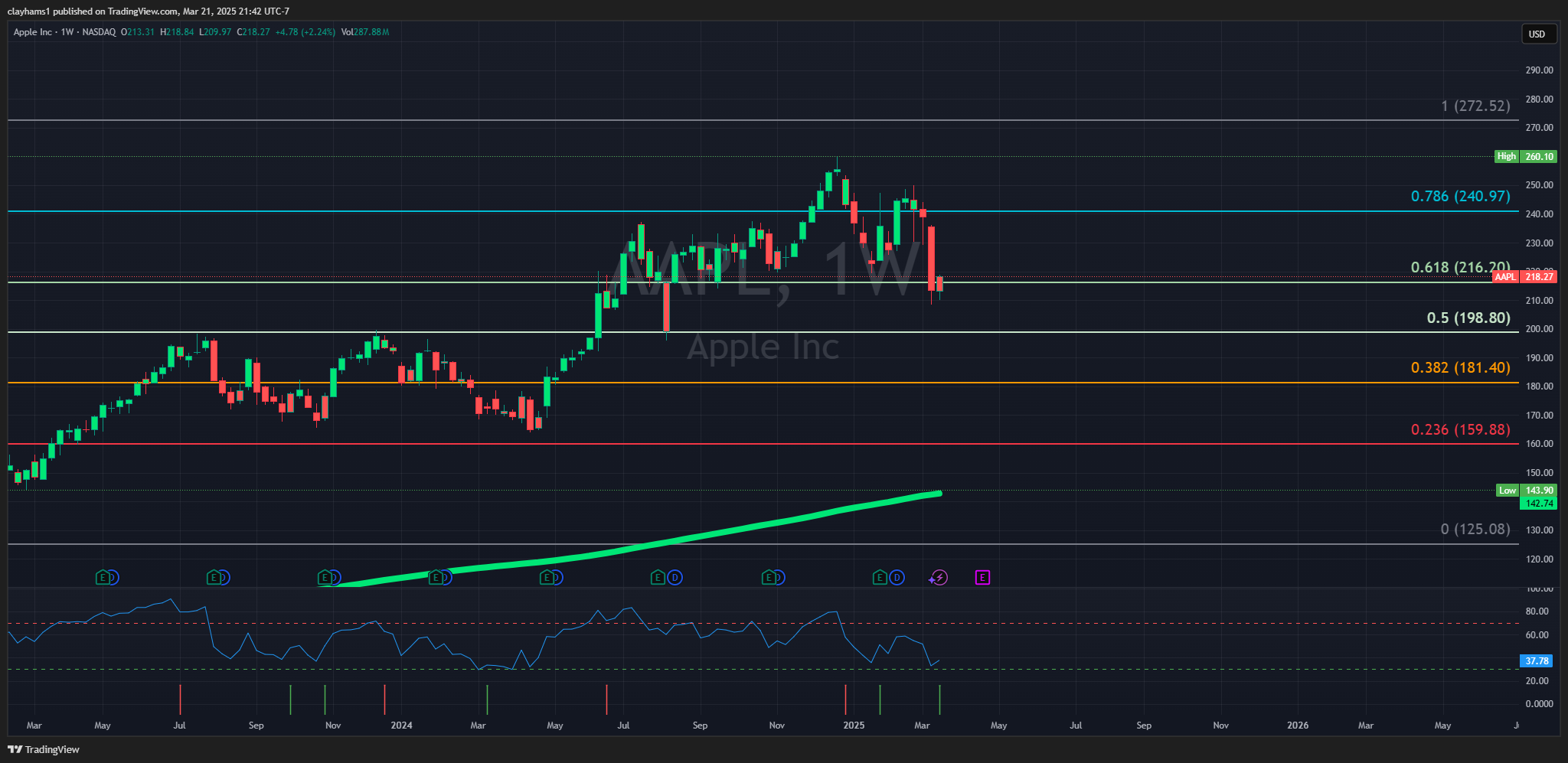Click the magenta upcoming earnings E marker

click(x=982, y=578)
